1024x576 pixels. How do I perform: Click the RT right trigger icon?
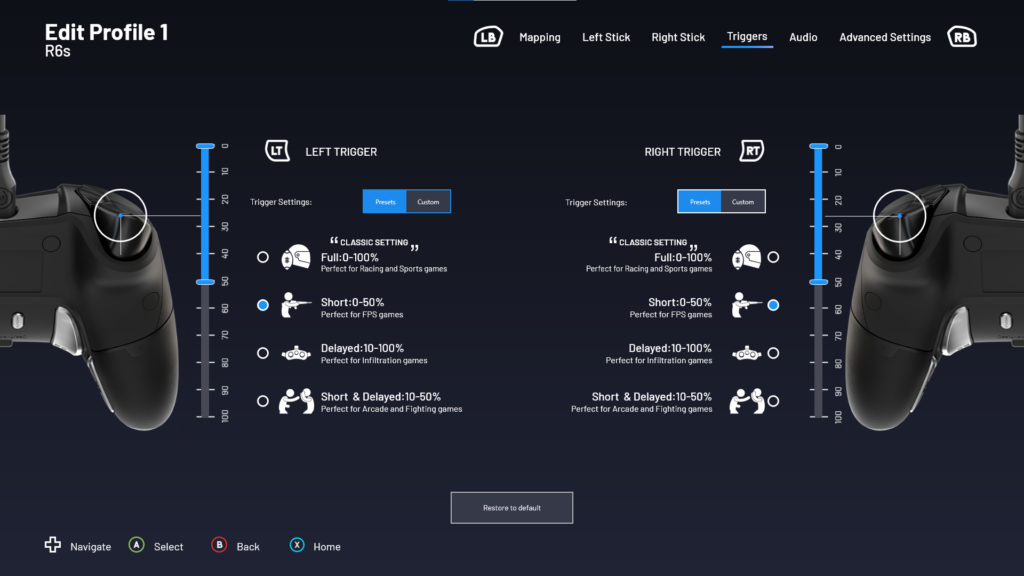pos(751,151)
